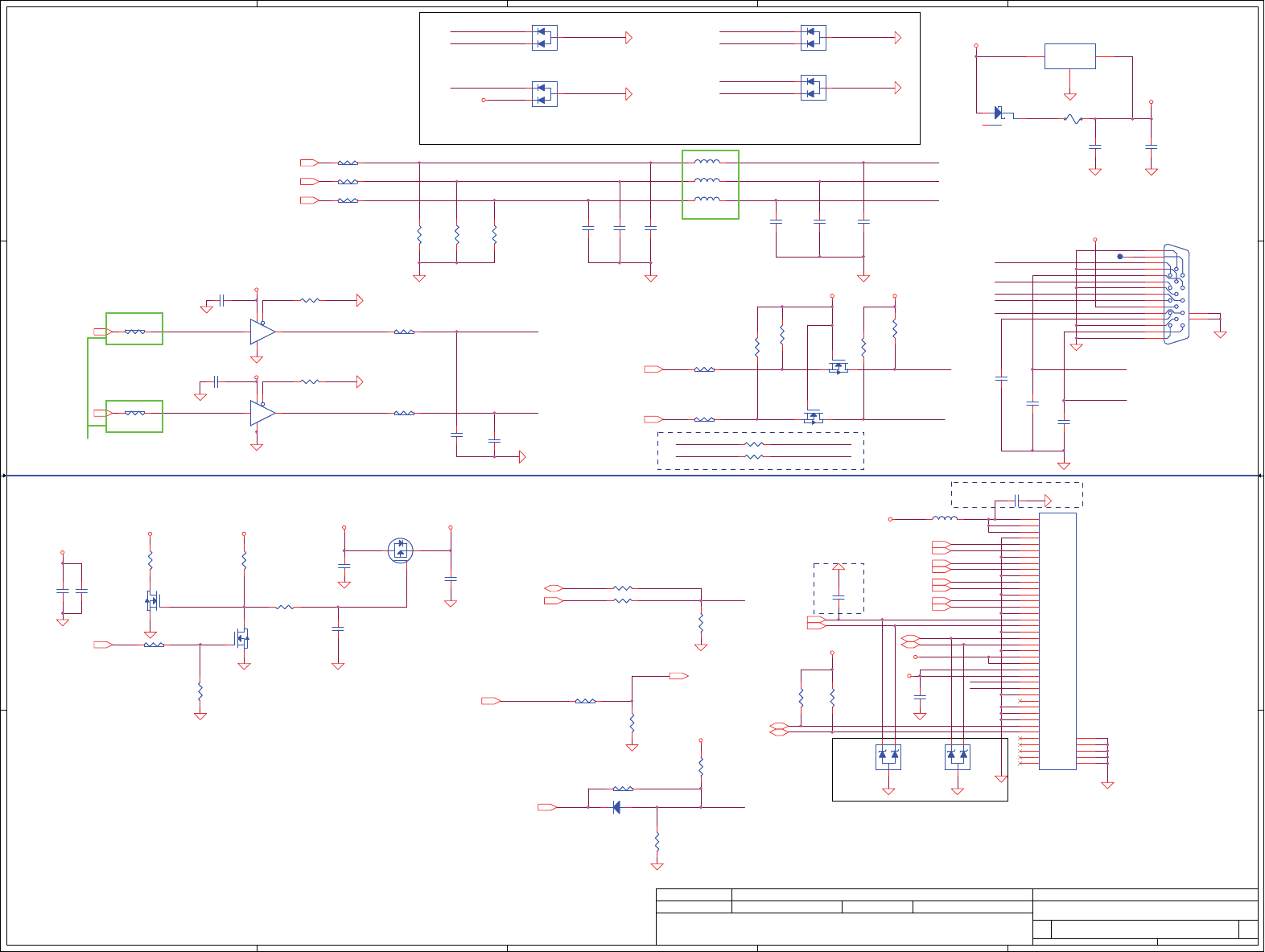Select the tall multi-pin IC rectangle

1057,641
